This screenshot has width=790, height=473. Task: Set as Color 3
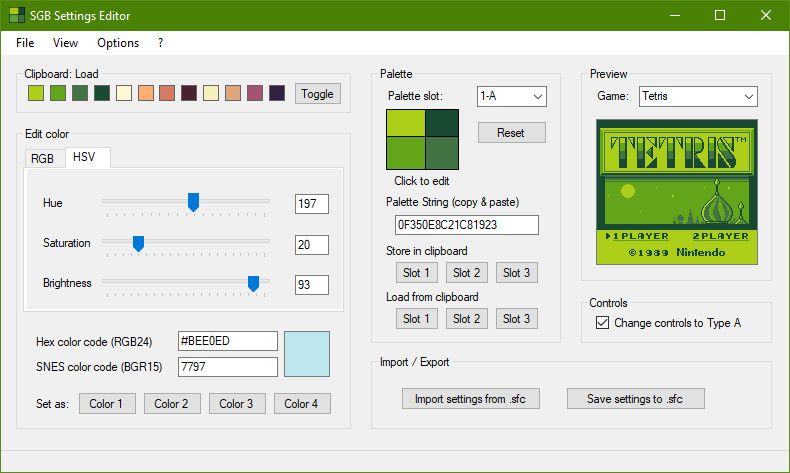click(x=237, y=403)
